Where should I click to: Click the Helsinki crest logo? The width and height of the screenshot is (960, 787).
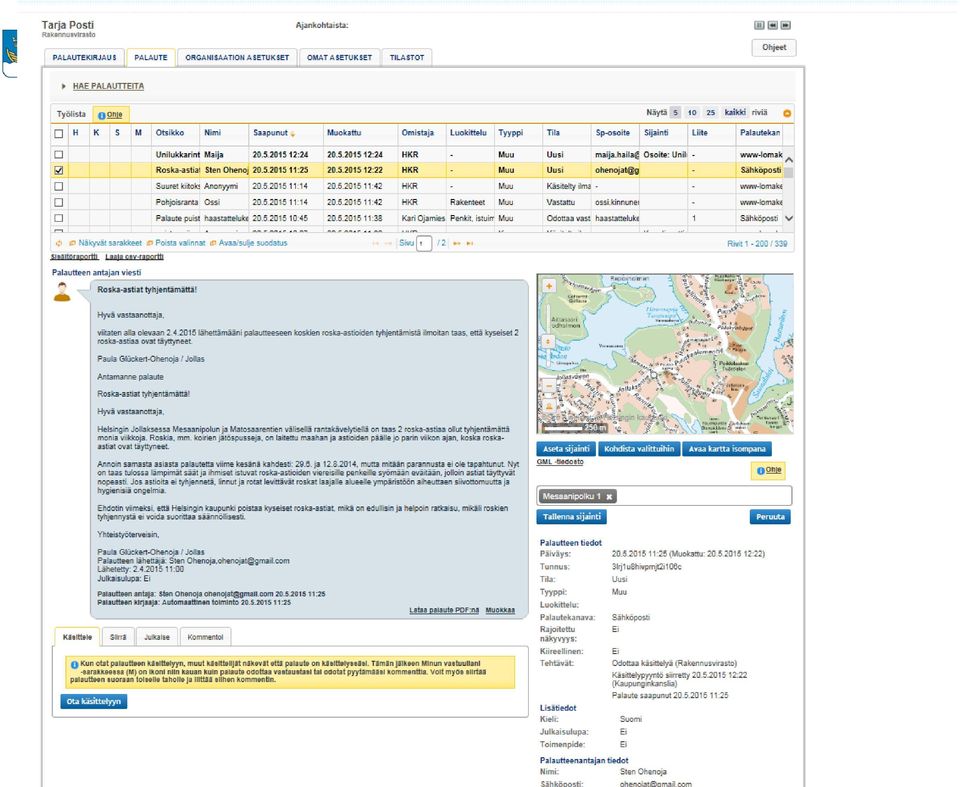pyautogui.click(x=10, y=53)
